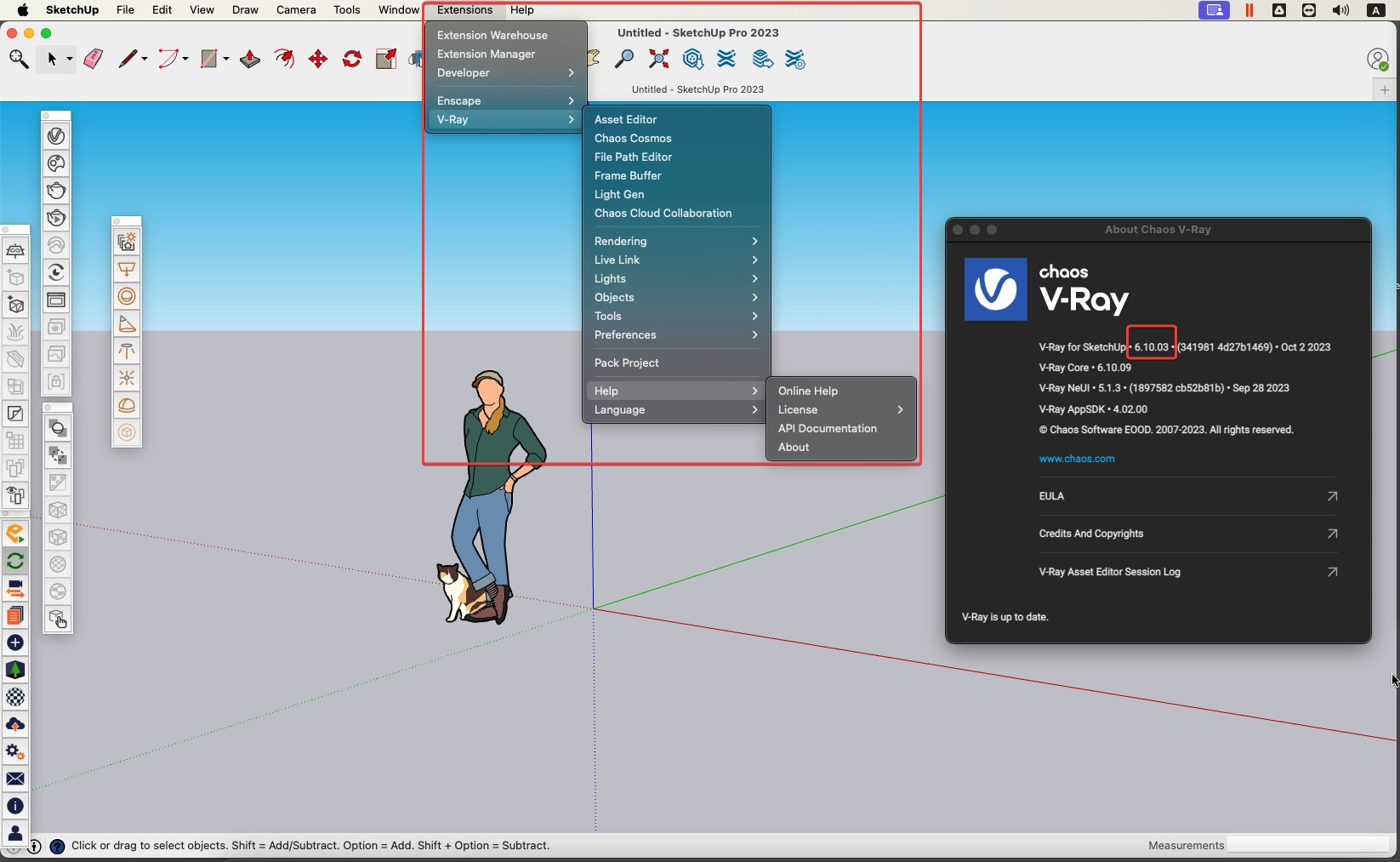The height and width of the screenshot is (862, 1400).
Task: Open Rectangle shape tool dropdown arrow
Action: pyautogui.click(x=226, y=59)
